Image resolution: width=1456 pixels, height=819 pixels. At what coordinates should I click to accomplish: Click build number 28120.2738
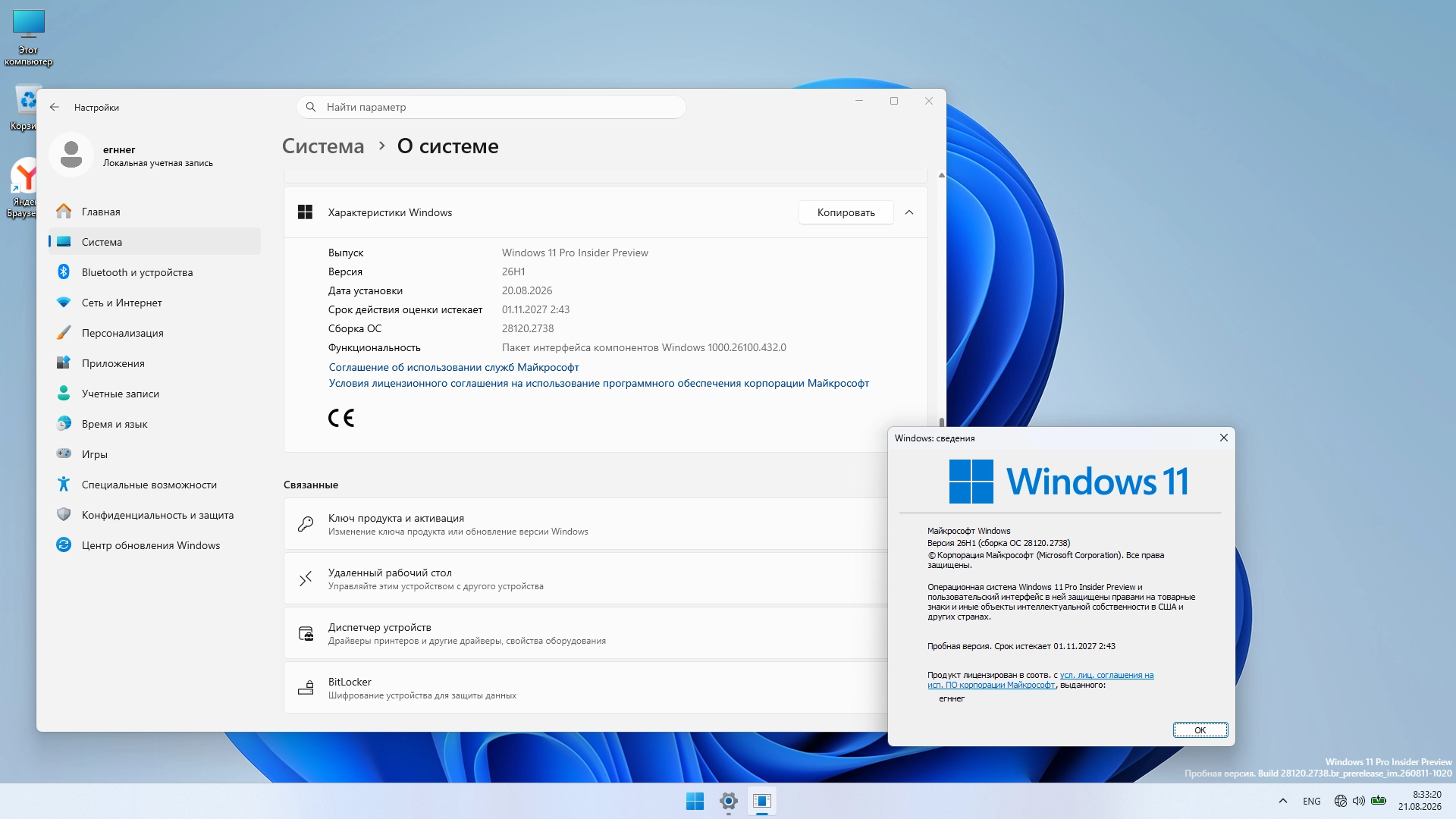[528, 328]
